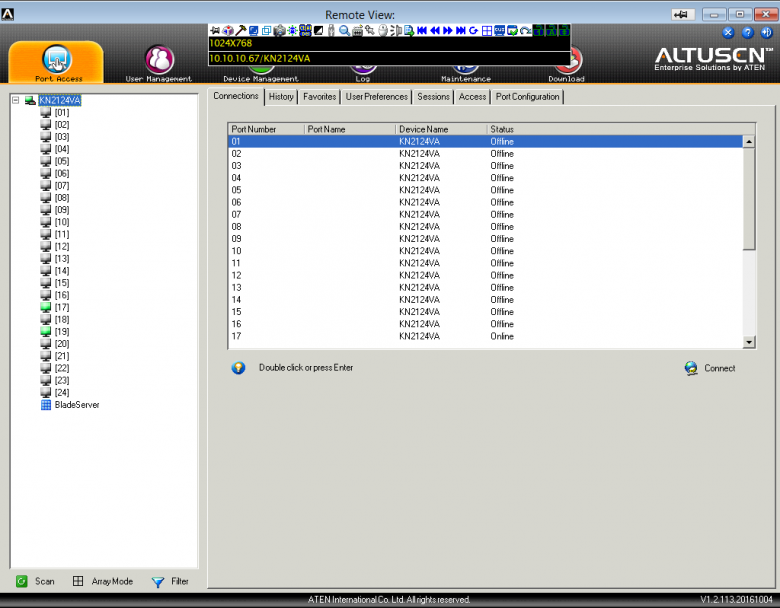
Task: Select port [17] in the tree
Action: [x=62, y=307]
